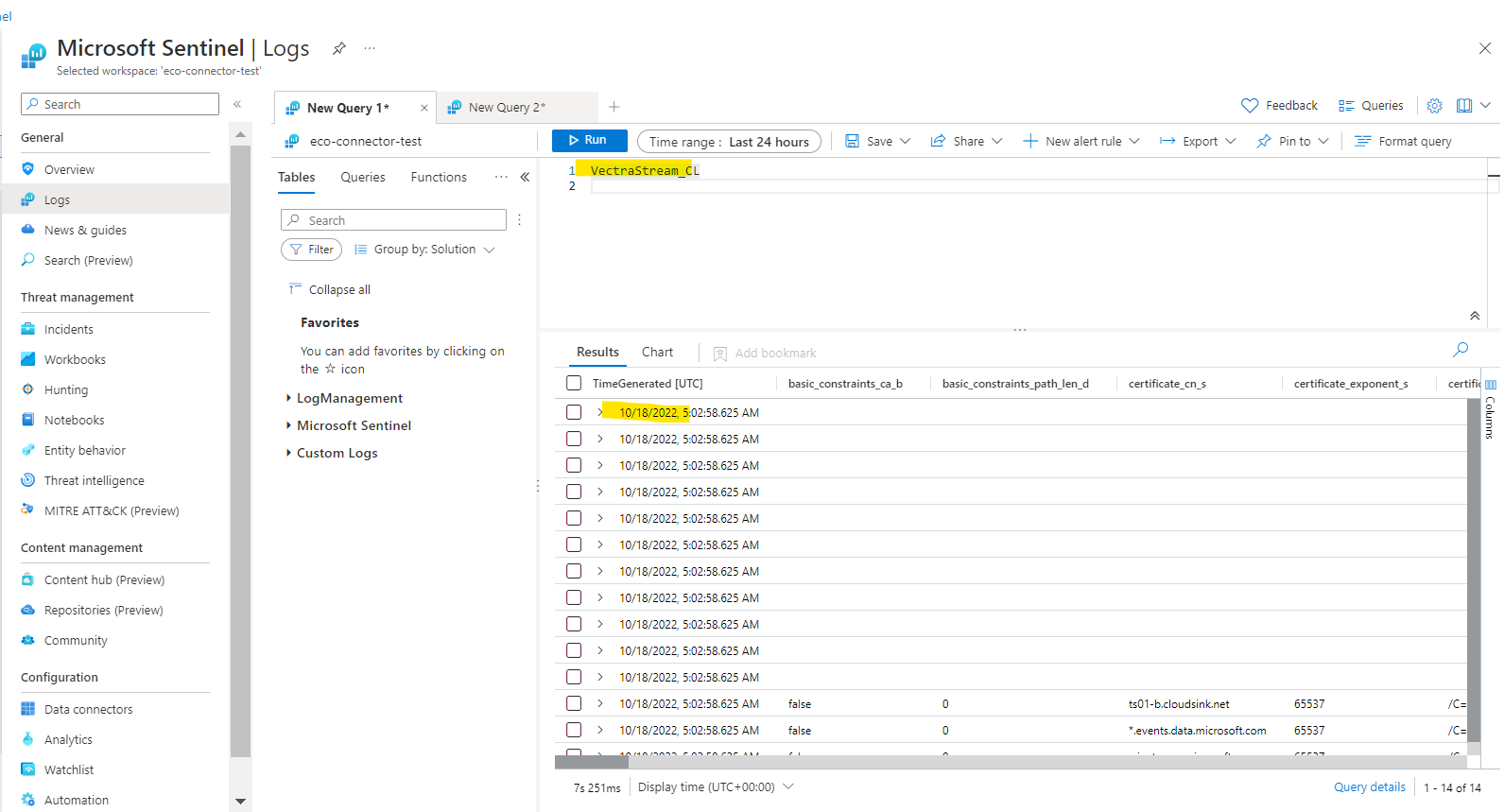Search within results magnifier icon
The height and width of the screenshot is (812, 1504).
(1461, 350)
